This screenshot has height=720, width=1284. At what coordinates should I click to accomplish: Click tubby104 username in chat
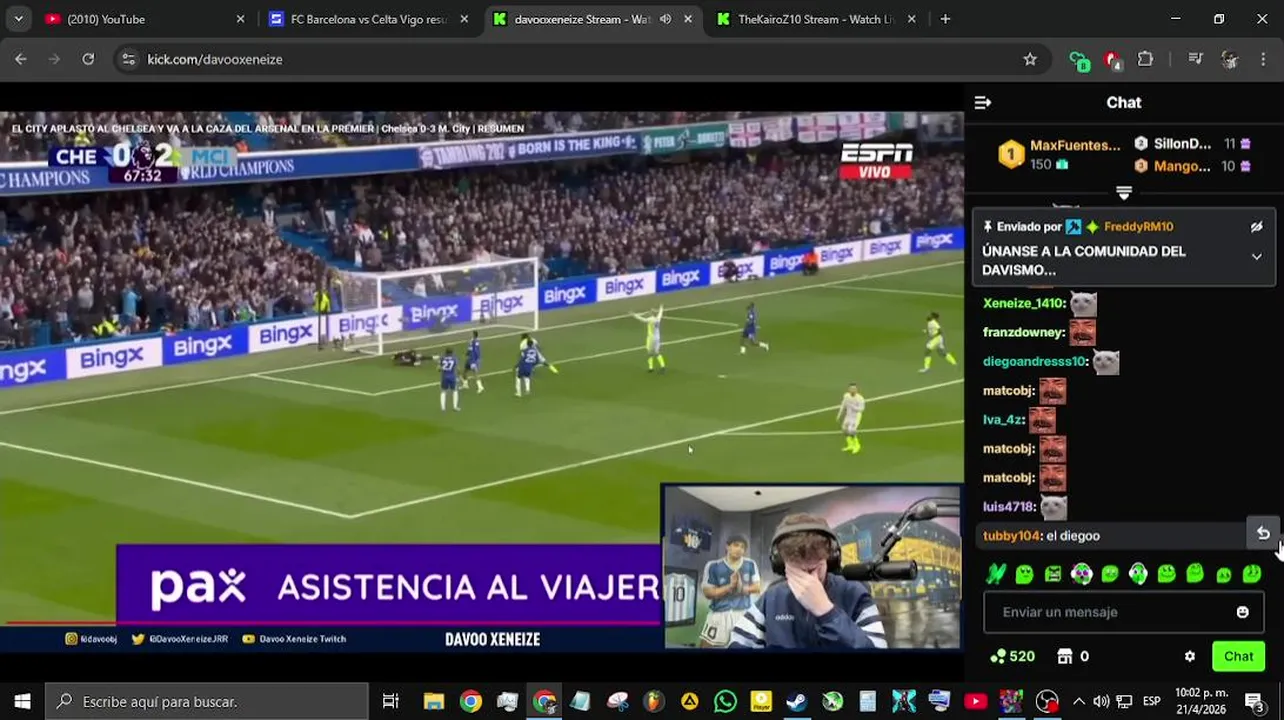tap(1011, 536)
